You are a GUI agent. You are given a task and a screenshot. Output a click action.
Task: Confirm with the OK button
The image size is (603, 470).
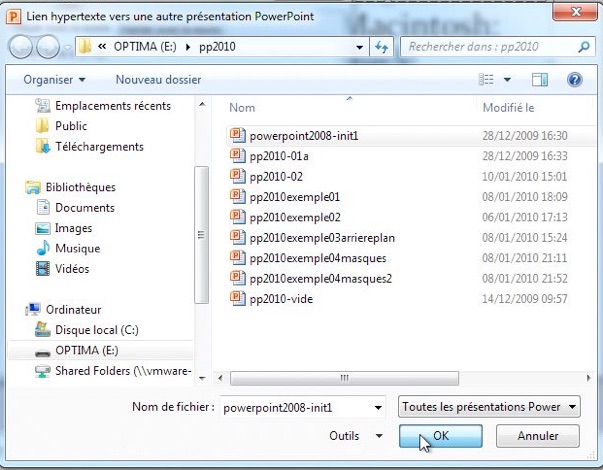coord(441,436)
